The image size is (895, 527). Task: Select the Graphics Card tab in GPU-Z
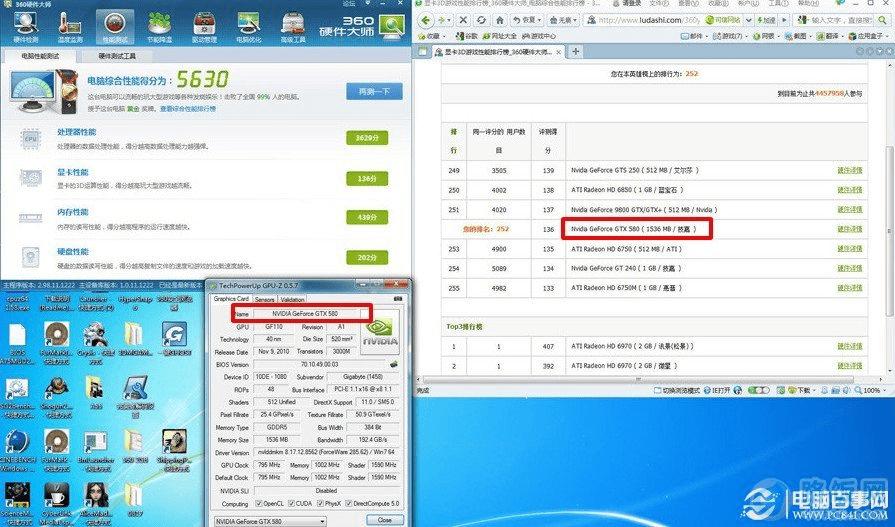pos(231,299)
